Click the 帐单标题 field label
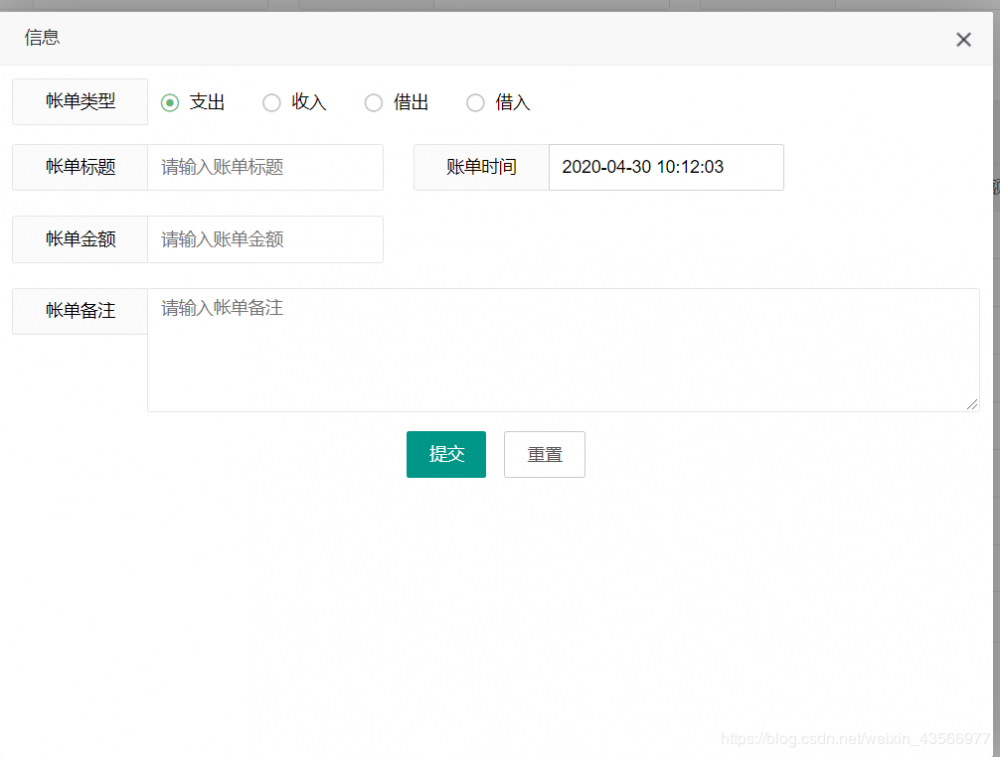This screenshot has height=757, width=1000. 79,167
